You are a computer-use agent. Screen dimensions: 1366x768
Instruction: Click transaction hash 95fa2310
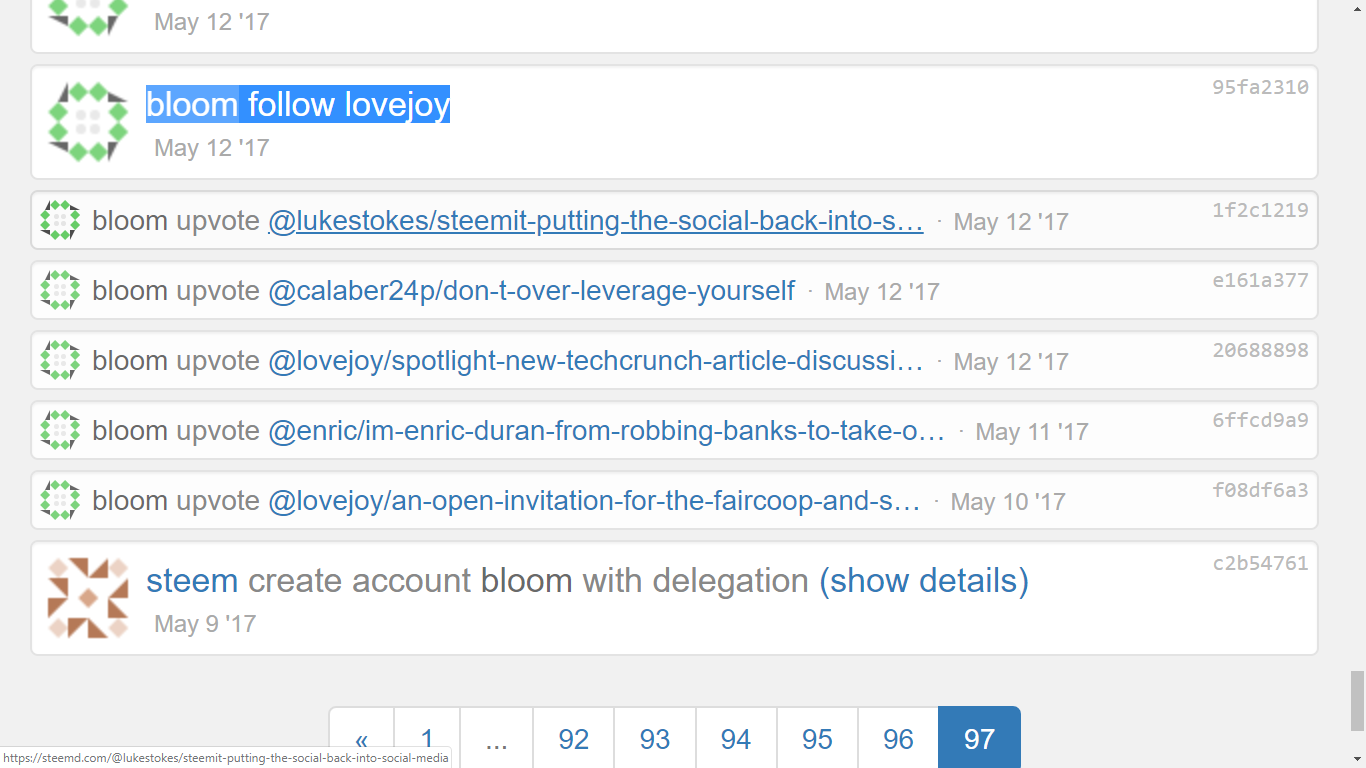pyautogui.click(x=1260, y=87)
